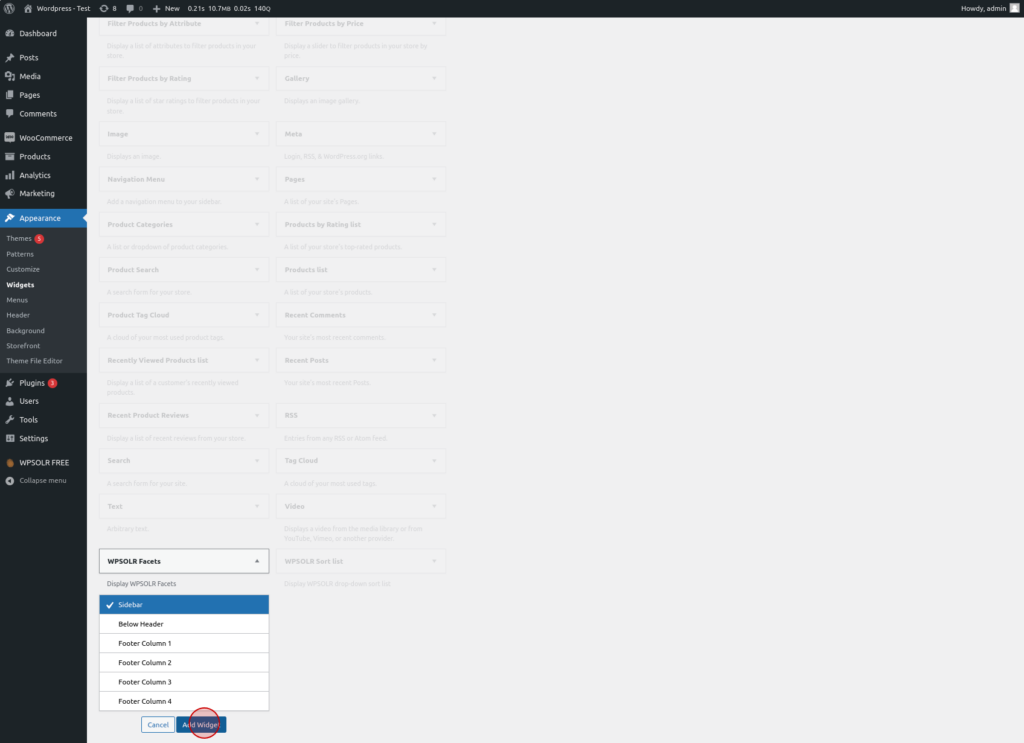Click the Collapse menu arrow icon

tap(10, 481)
